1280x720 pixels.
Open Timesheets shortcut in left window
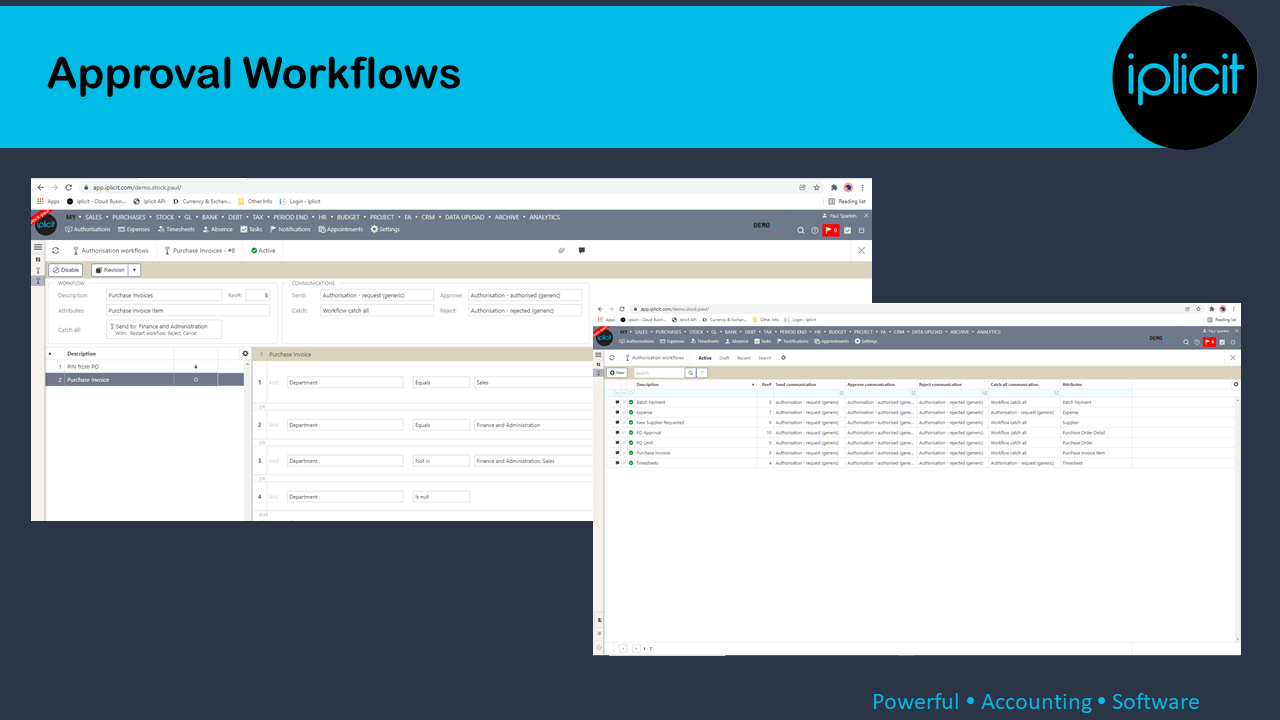(176, 229)
